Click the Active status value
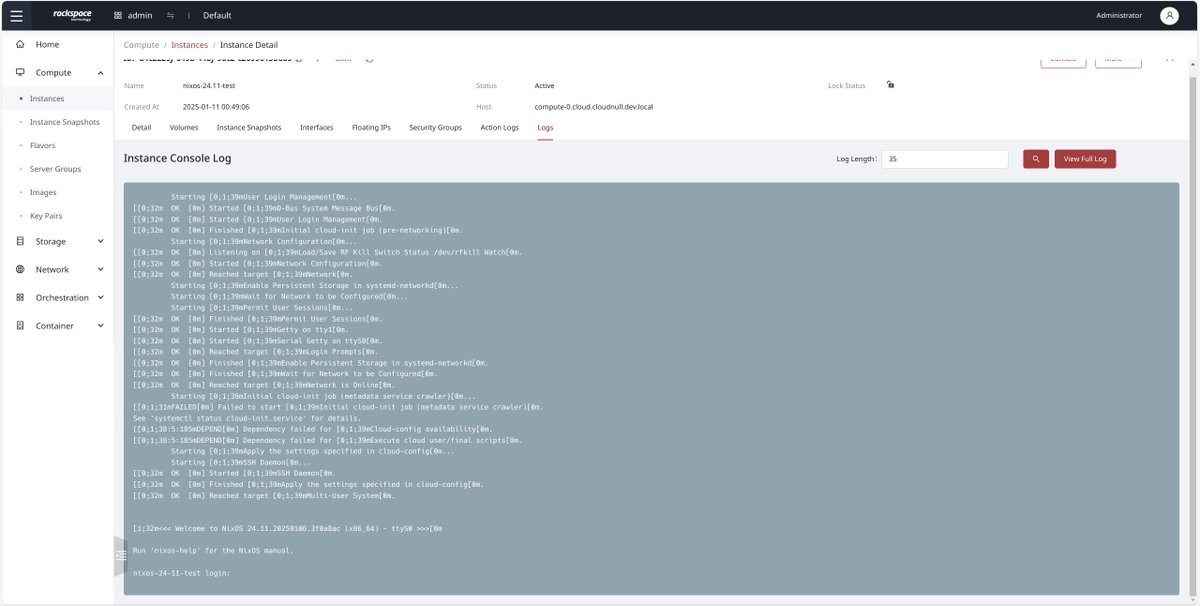 point(544,86)
